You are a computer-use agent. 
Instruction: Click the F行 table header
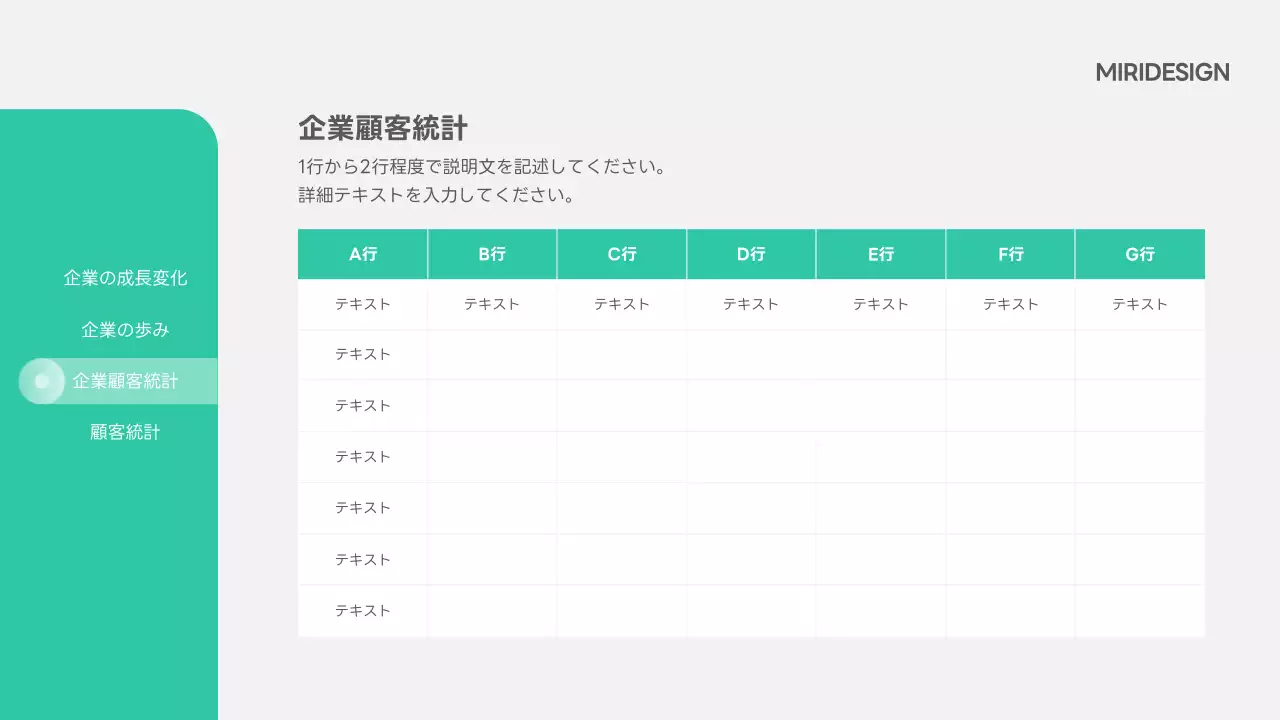coord(1010,254)
